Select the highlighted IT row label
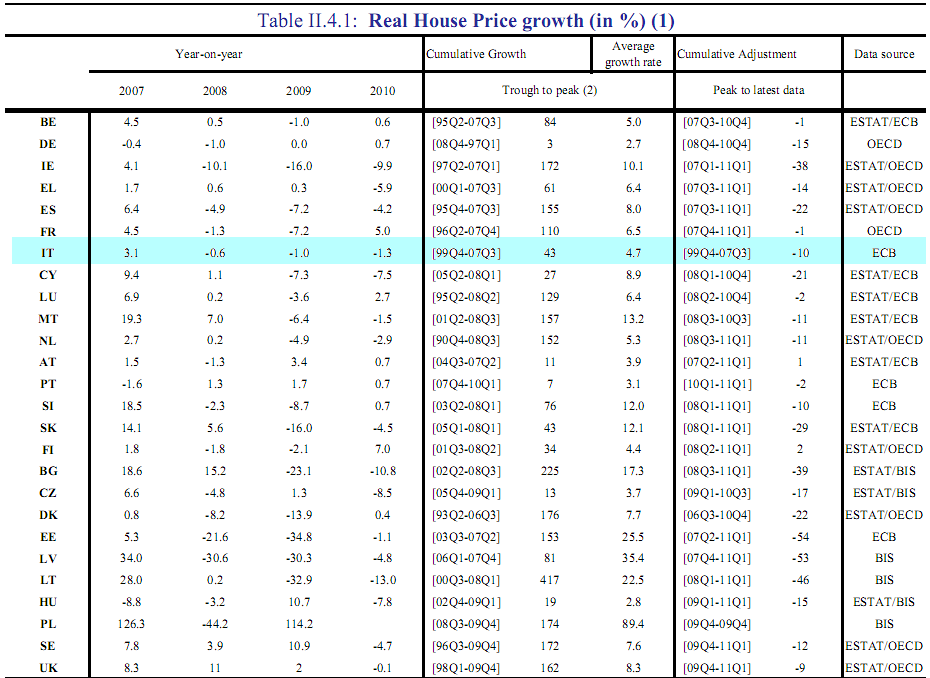This screenshot has height=678, width=930. pyautogui.click(x=48, y=253)
